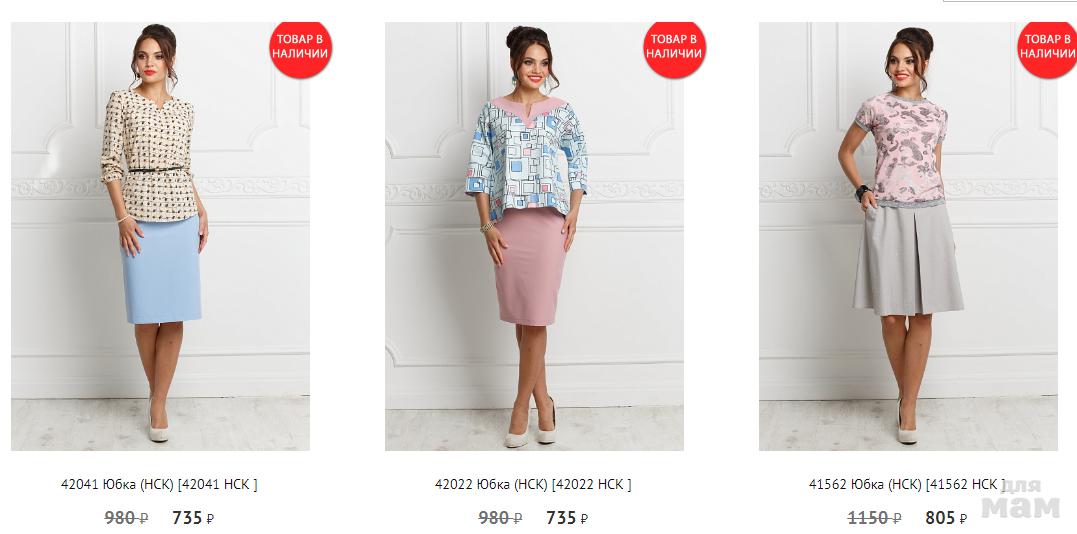The image size is (1077, 534).
Task: Open the 42041 Юбка (НСК) product link
Action: coord(159,485)
